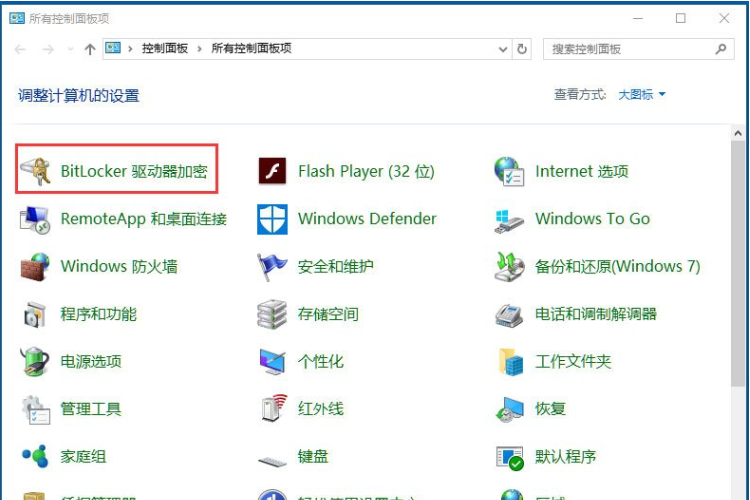The image size is (750, 500).
Task: Open the 工作文件夹 link
Action: point(573,362)
